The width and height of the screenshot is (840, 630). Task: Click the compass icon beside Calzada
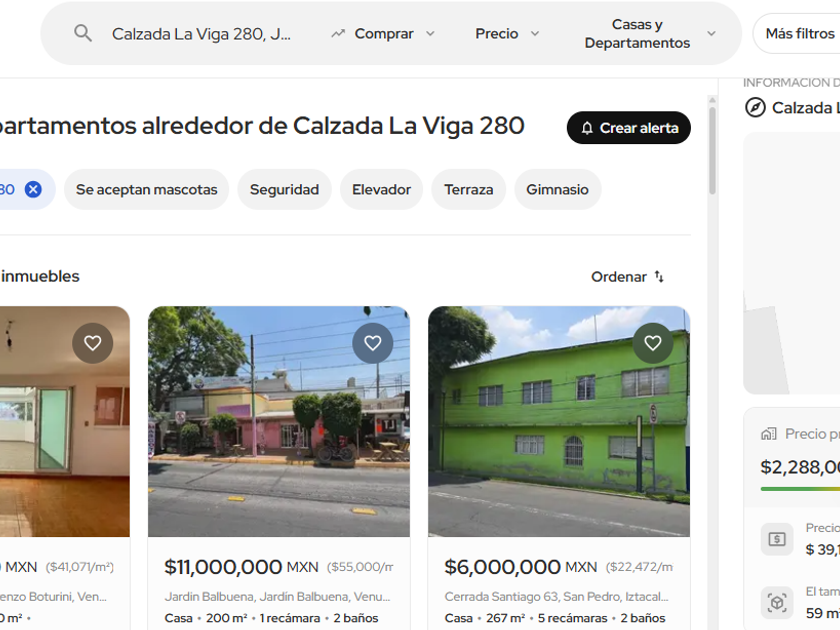pyautogui.click(x=755, y=108)
